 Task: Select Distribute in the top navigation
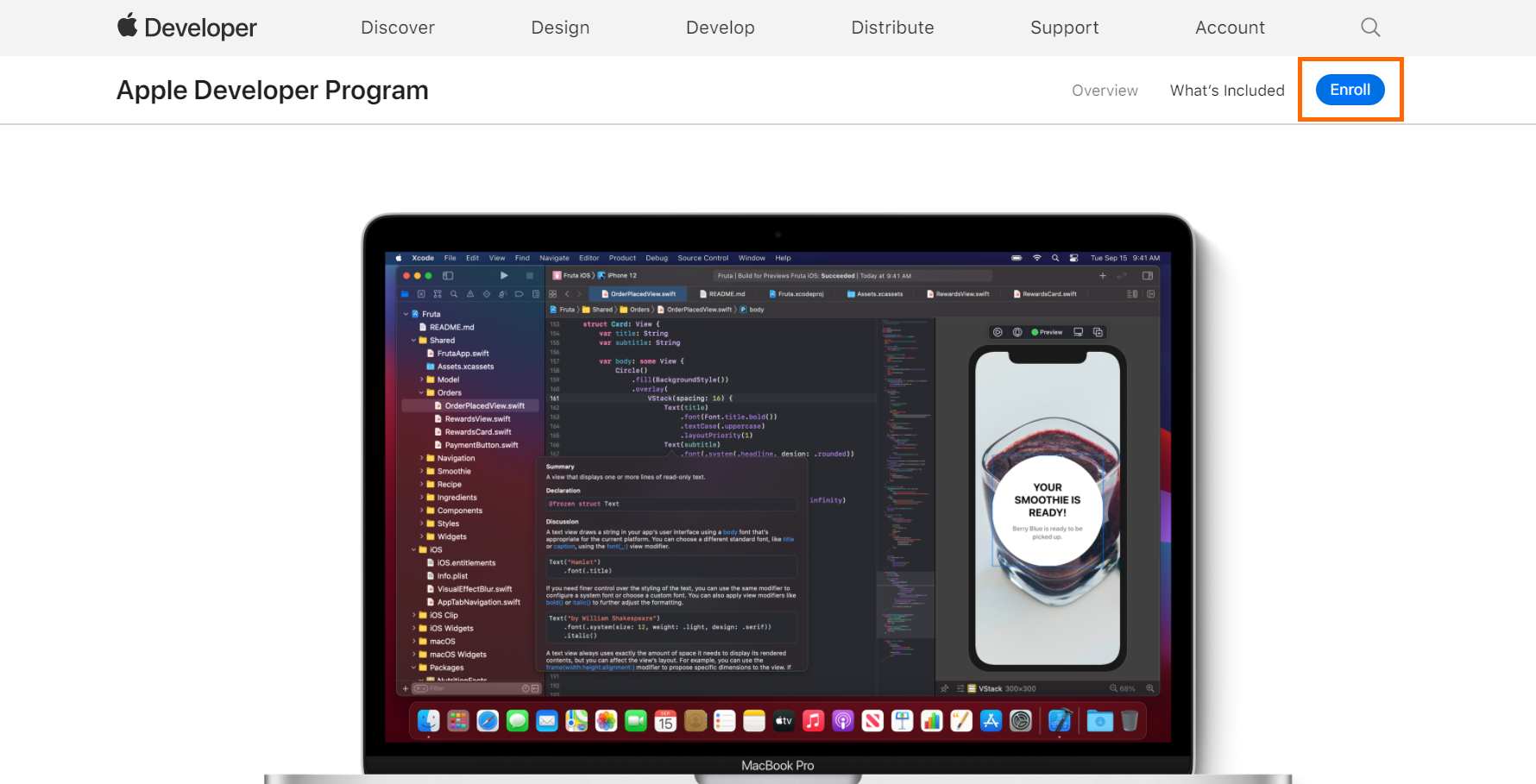coord(892,28)
